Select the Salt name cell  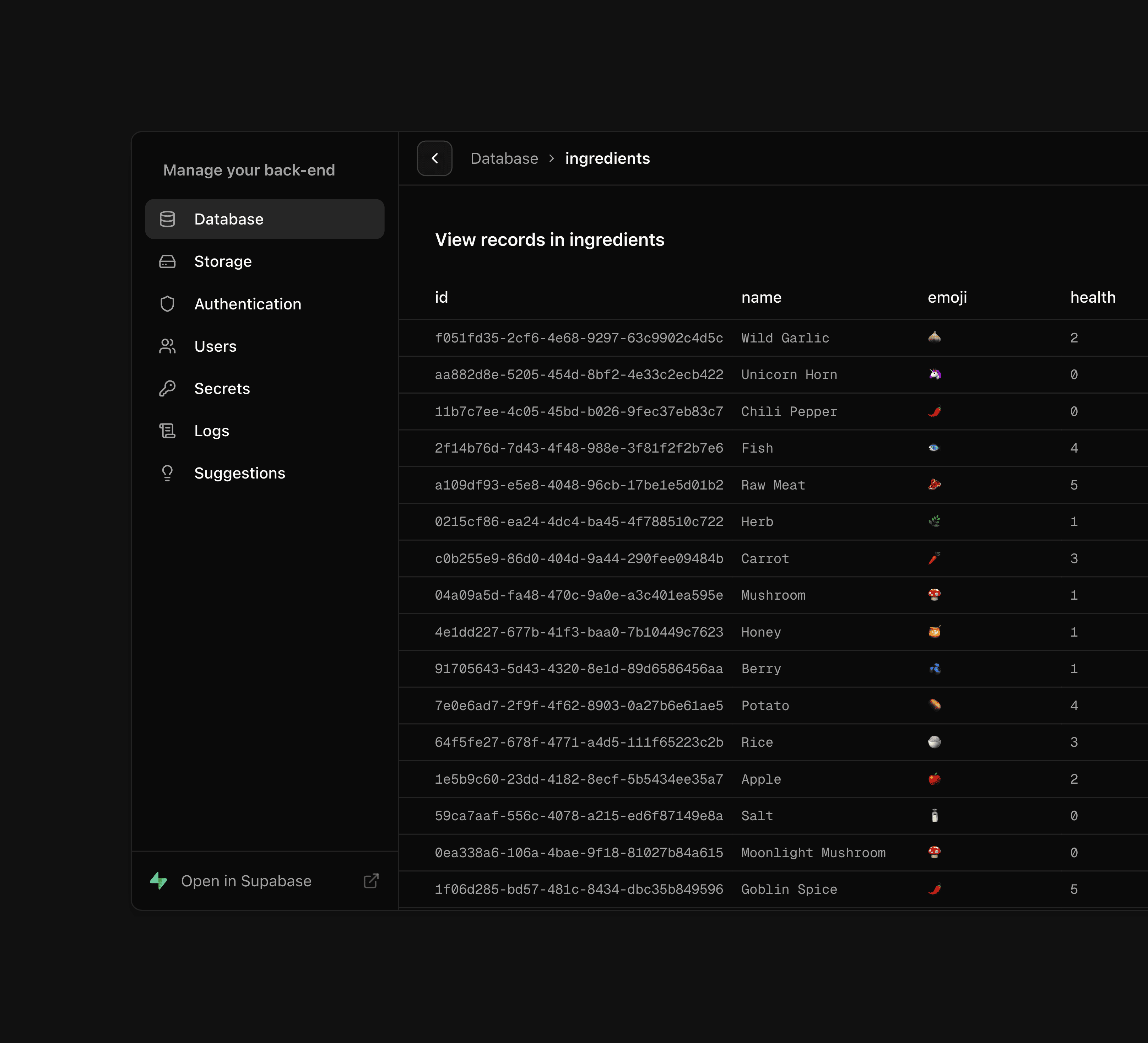point(757,816)
